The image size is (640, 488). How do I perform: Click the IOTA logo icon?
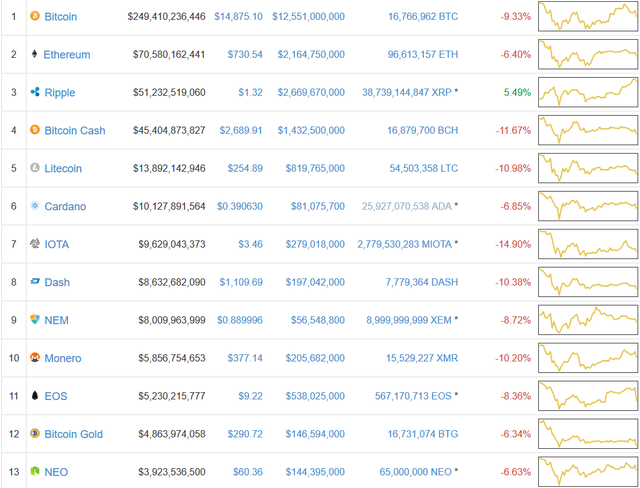(35, 244)
